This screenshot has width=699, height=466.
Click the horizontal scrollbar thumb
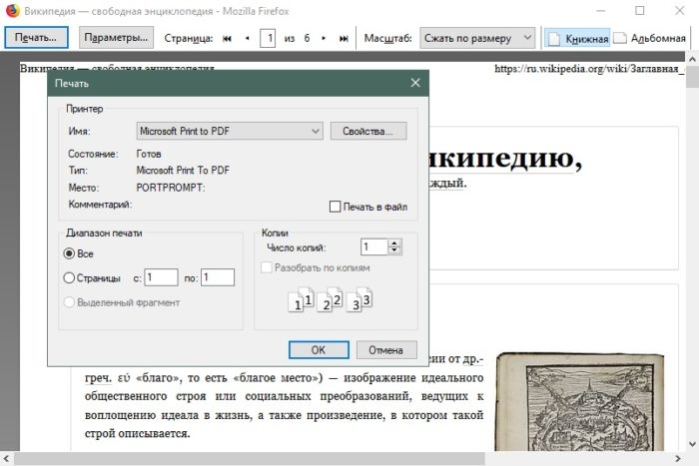[250, 459]
